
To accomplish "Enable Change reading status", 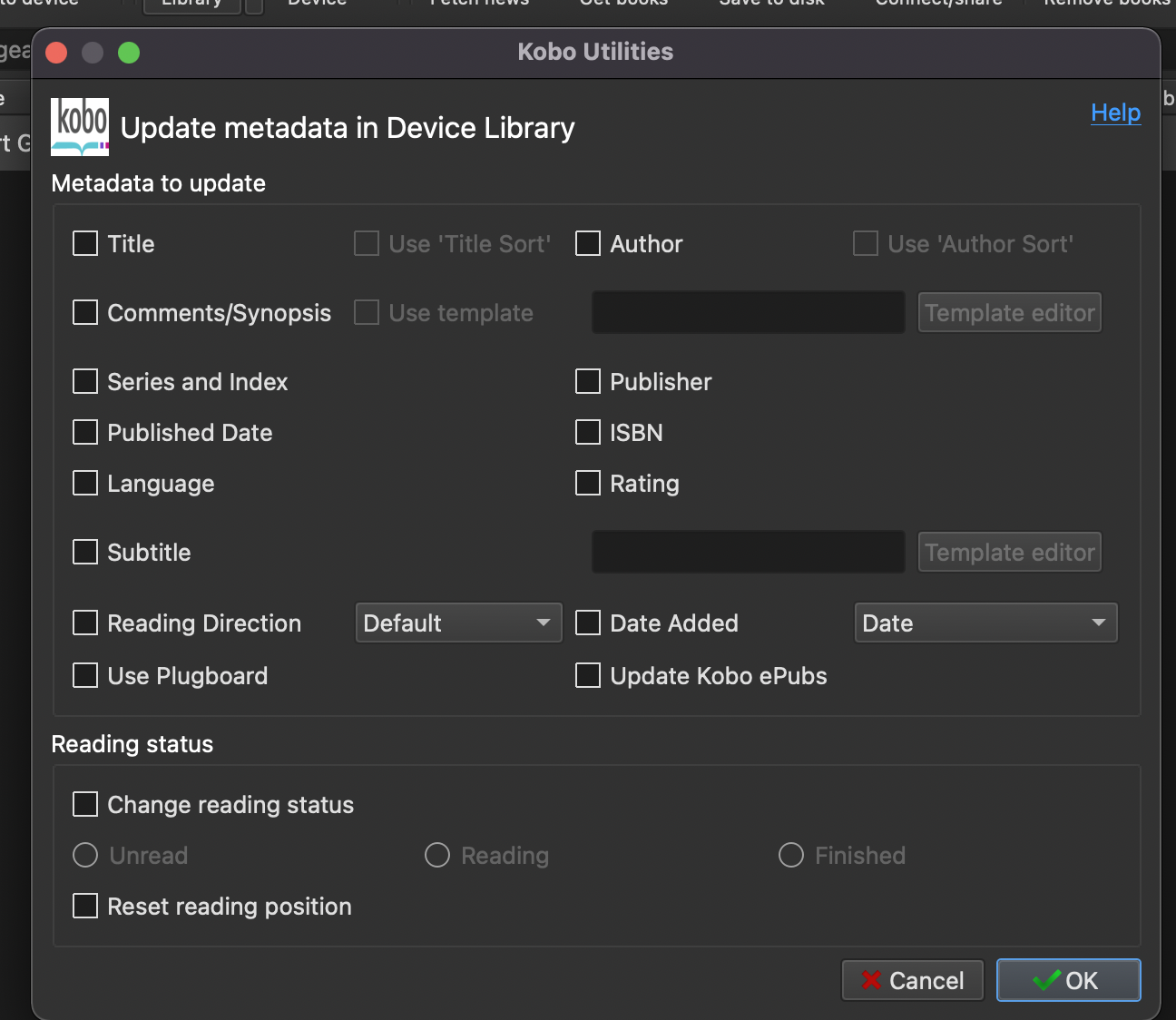I will [x=85, y=805].
